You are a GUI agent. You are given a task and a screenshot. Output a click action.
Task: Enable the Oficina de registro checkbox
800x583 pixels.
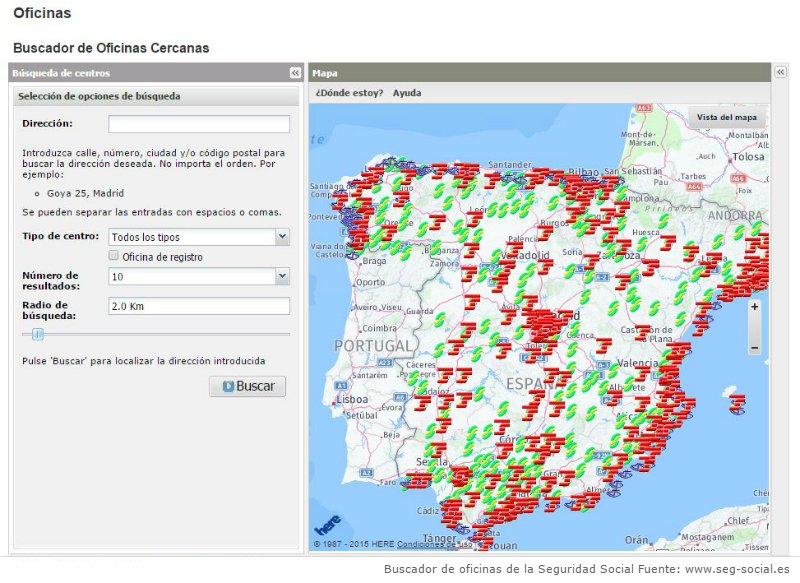tap(114, 257)
